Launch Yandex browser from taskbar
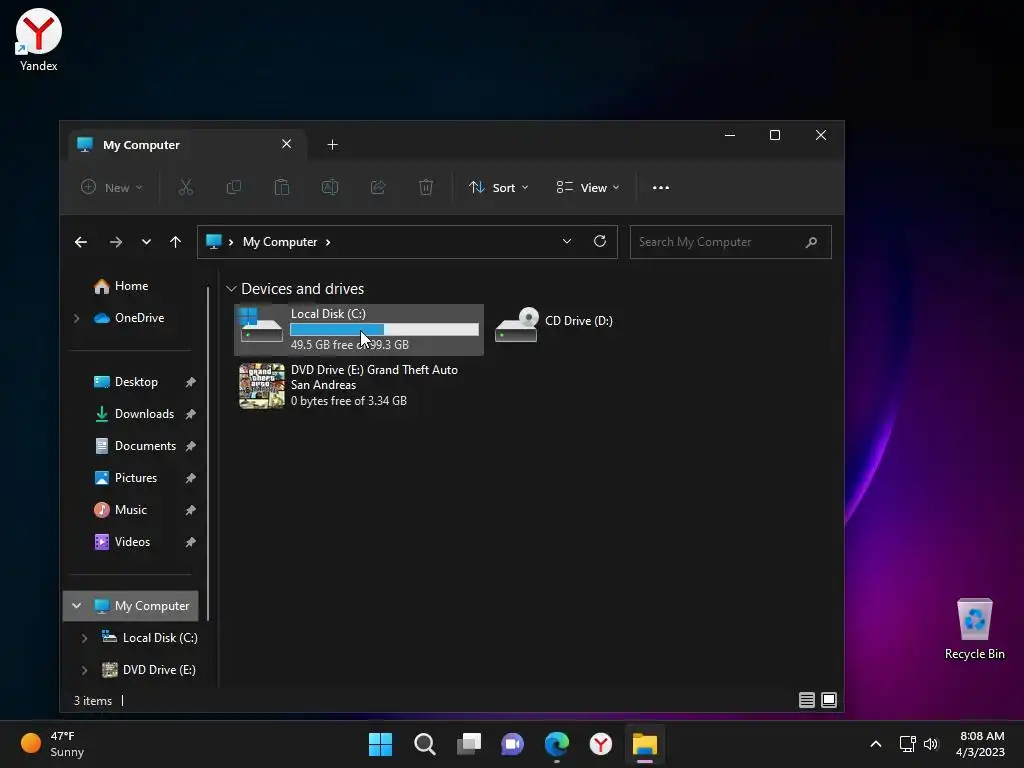Viewport: 1024px width, 768px height. (601, 744)
